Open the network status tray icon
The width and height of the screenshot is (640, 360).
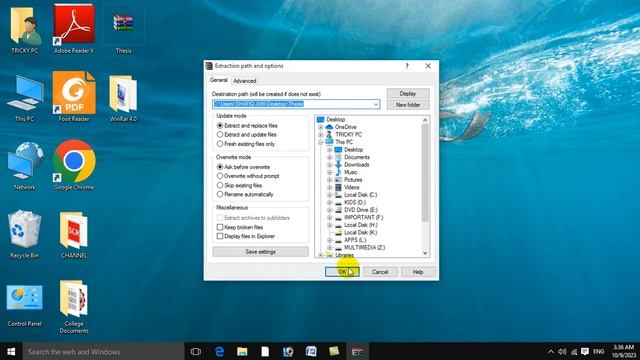(x=574, y=351)
